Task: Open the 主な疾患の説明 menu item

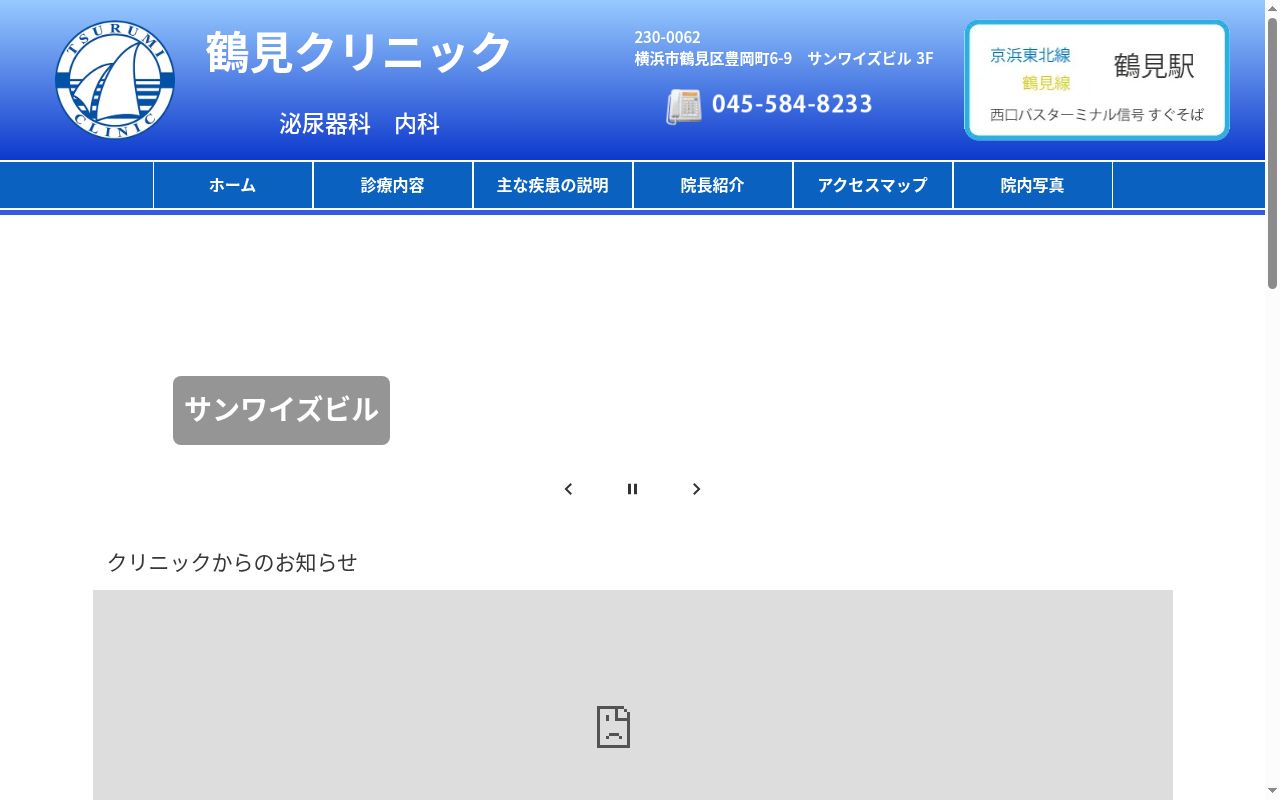Action: [553, 185]
